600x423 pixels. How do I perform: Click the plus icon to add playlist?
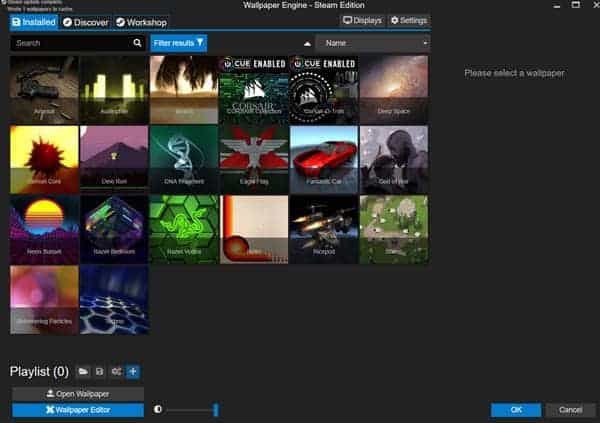[133, 372]
